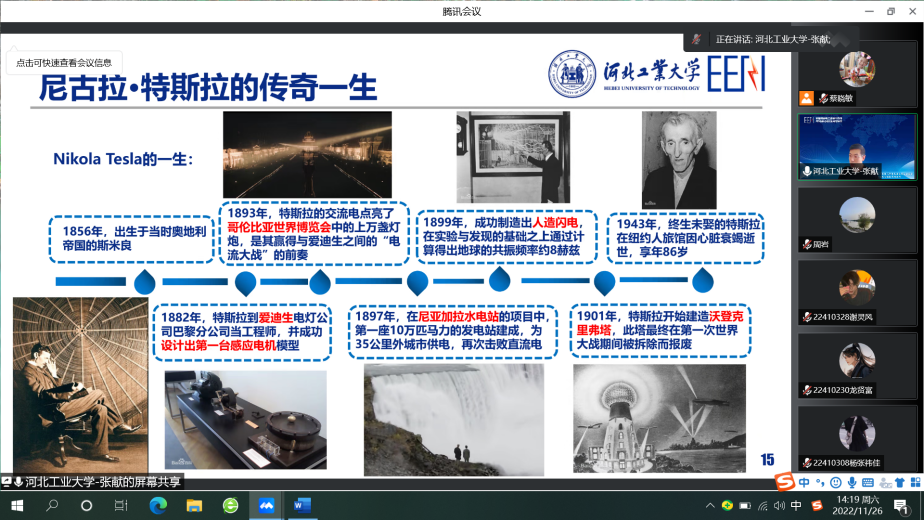The height and width of the screenshot is (520, 924).
Task: Open Microsoft Word from the taskbar
Action: 302,506
